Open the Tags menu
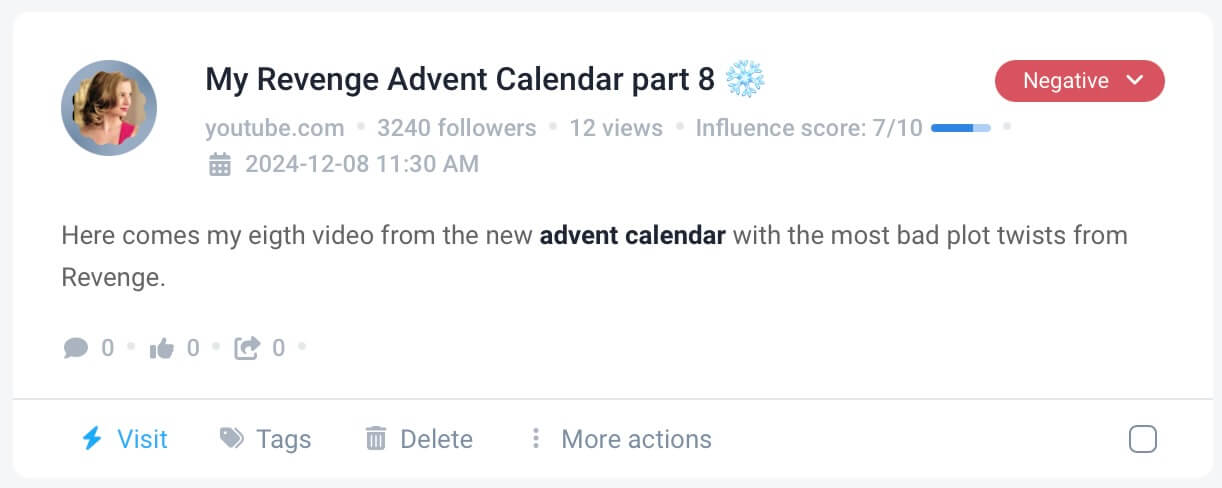1222x488 pixels. pos(283,439)
